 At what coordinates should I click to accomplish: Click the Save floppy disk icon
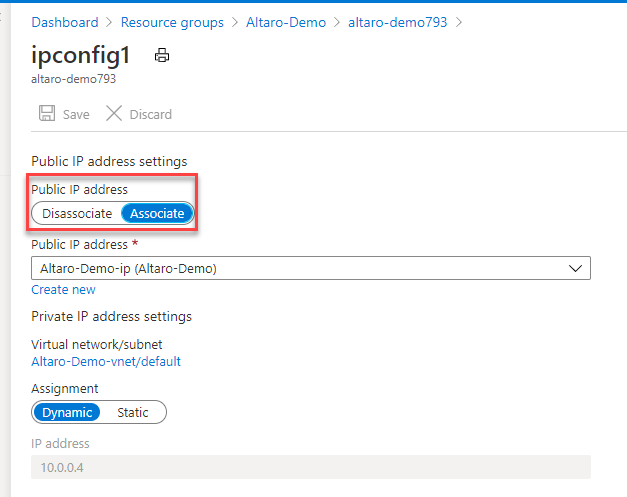[47, 113]
